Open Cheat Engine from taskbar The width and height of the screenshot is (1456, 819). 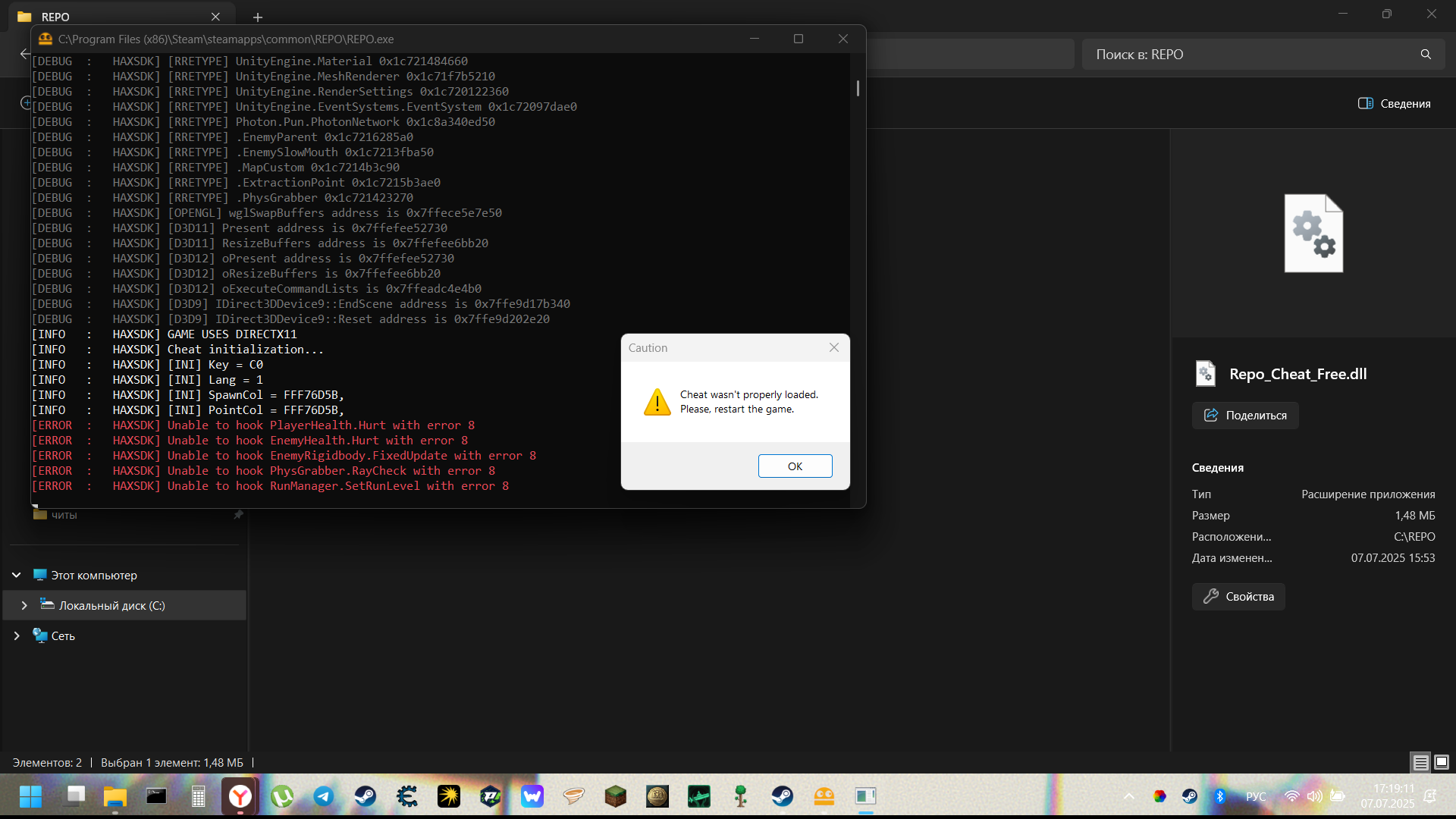click(x=407, y=796)
